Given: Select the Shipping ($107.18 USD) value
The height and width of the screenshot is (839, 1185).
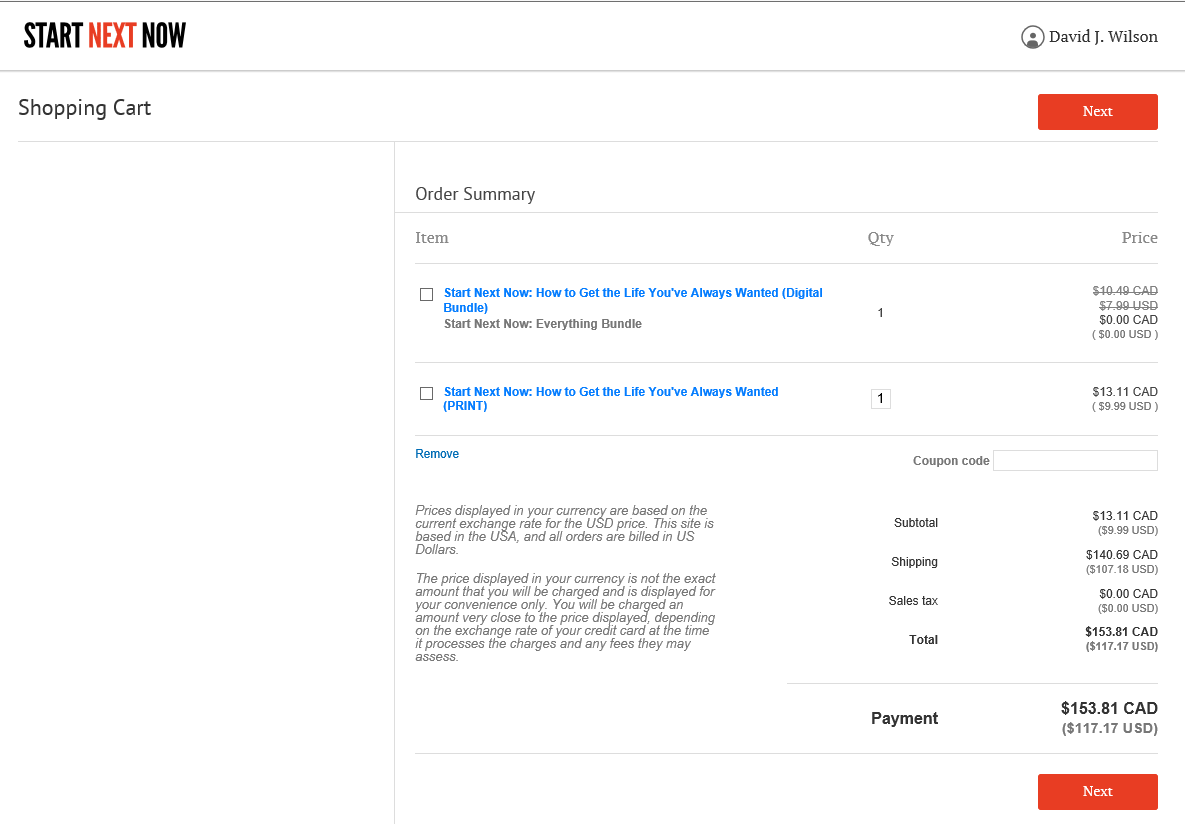Looking at the screenshot, I should (1122, 569).
